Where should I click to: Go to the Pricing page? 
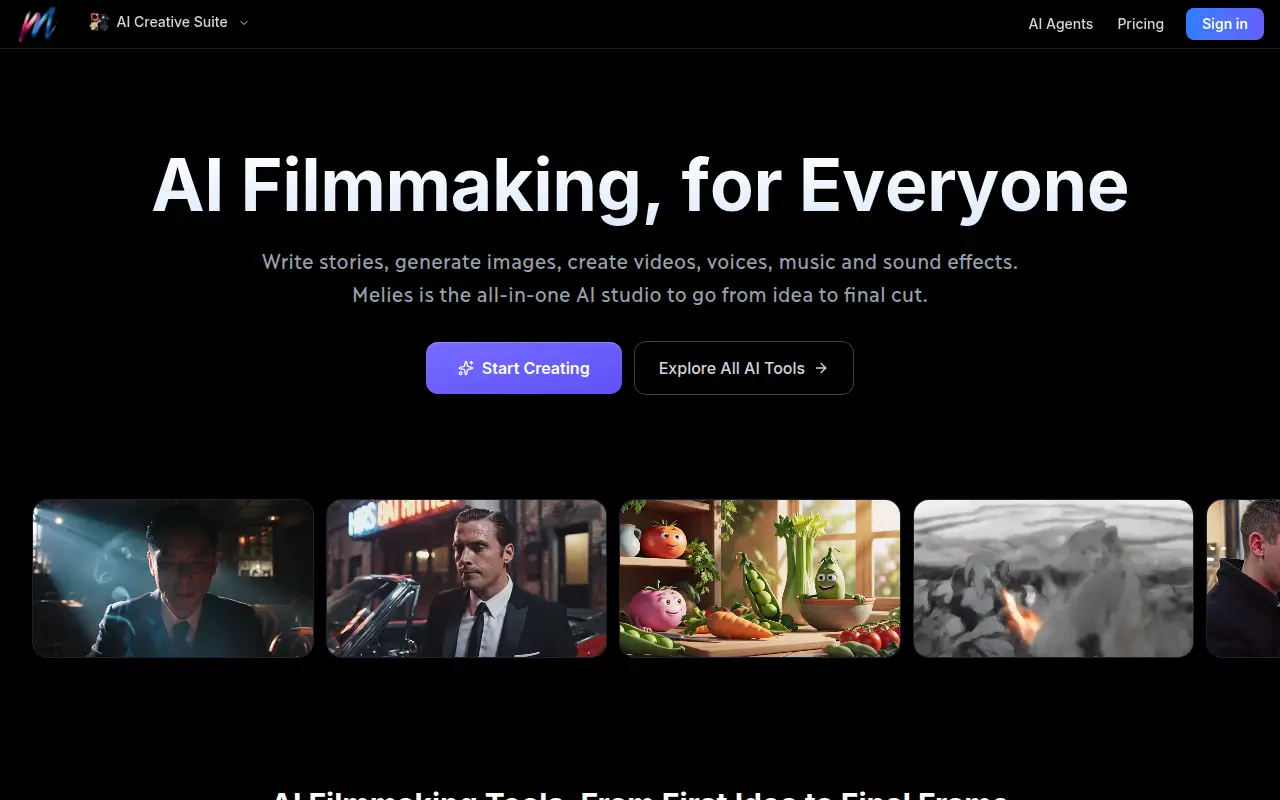point(1140,24)
